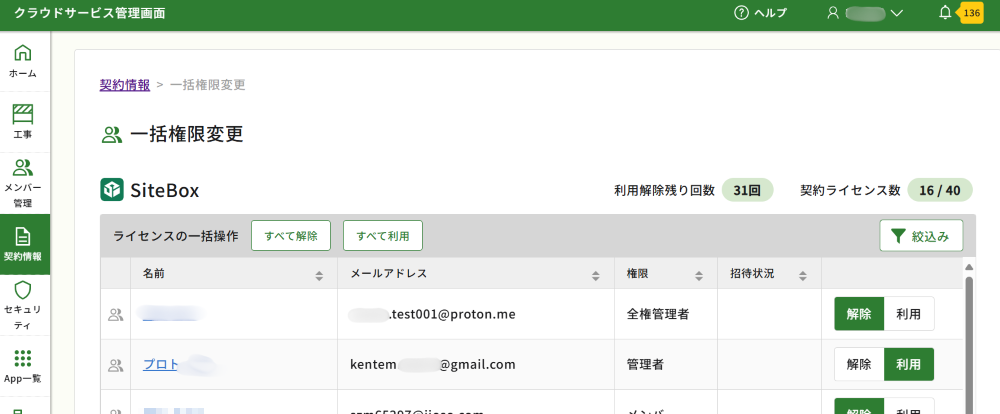Click the 契約情報 breadcrumb link

(125, 85)
